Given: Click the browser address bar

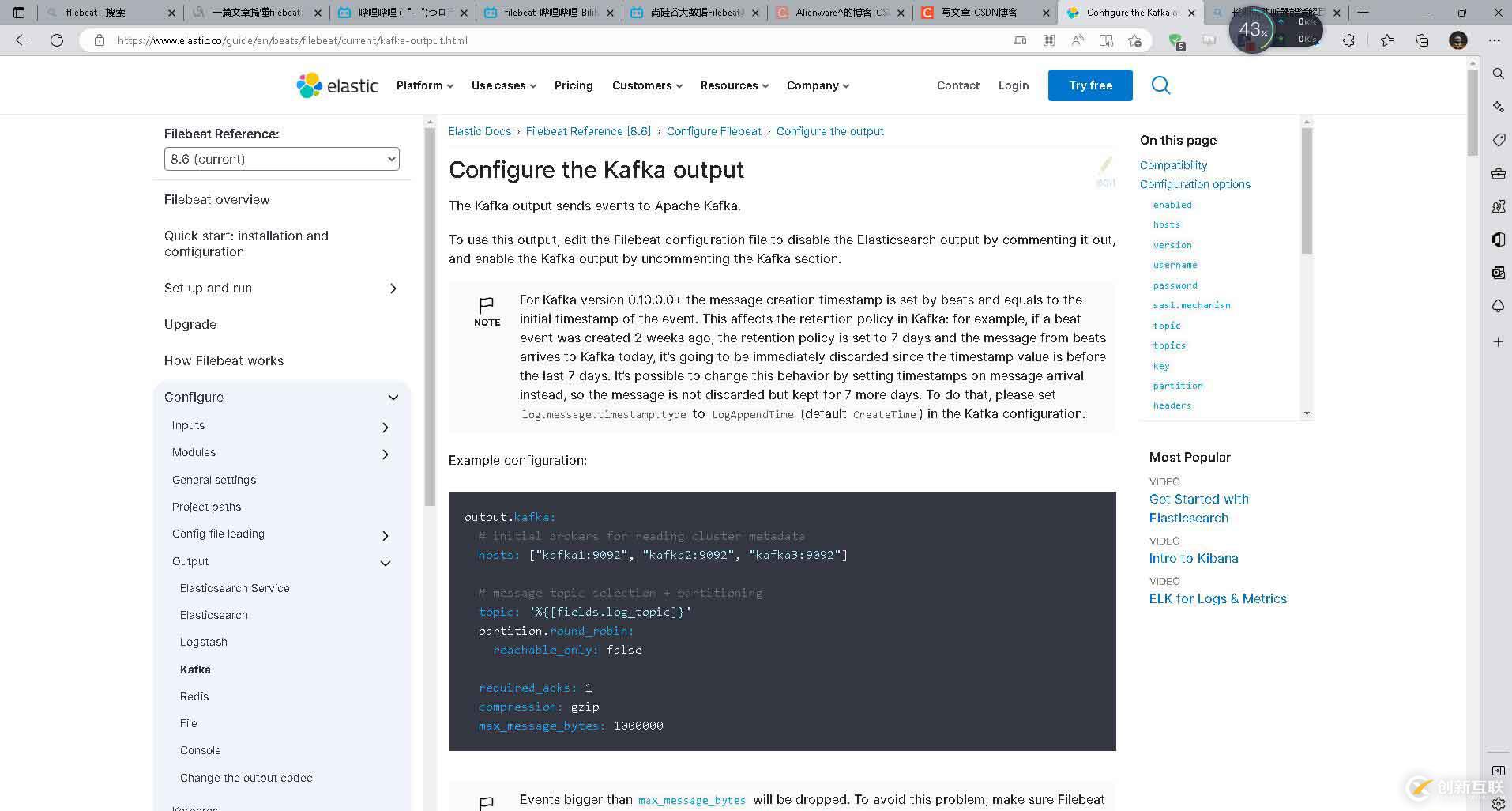Looking at the screenshot, I should pos(553,40).
